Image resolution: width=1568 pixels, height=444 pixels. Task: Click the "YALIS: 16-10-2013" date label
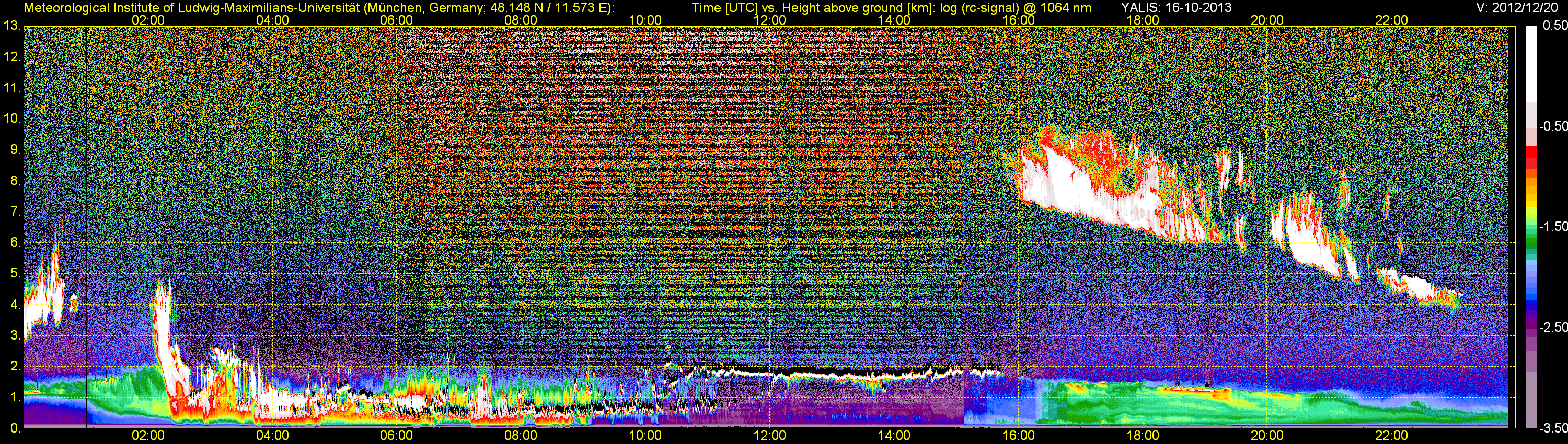pyautogui.click(x=1176, y=7)
